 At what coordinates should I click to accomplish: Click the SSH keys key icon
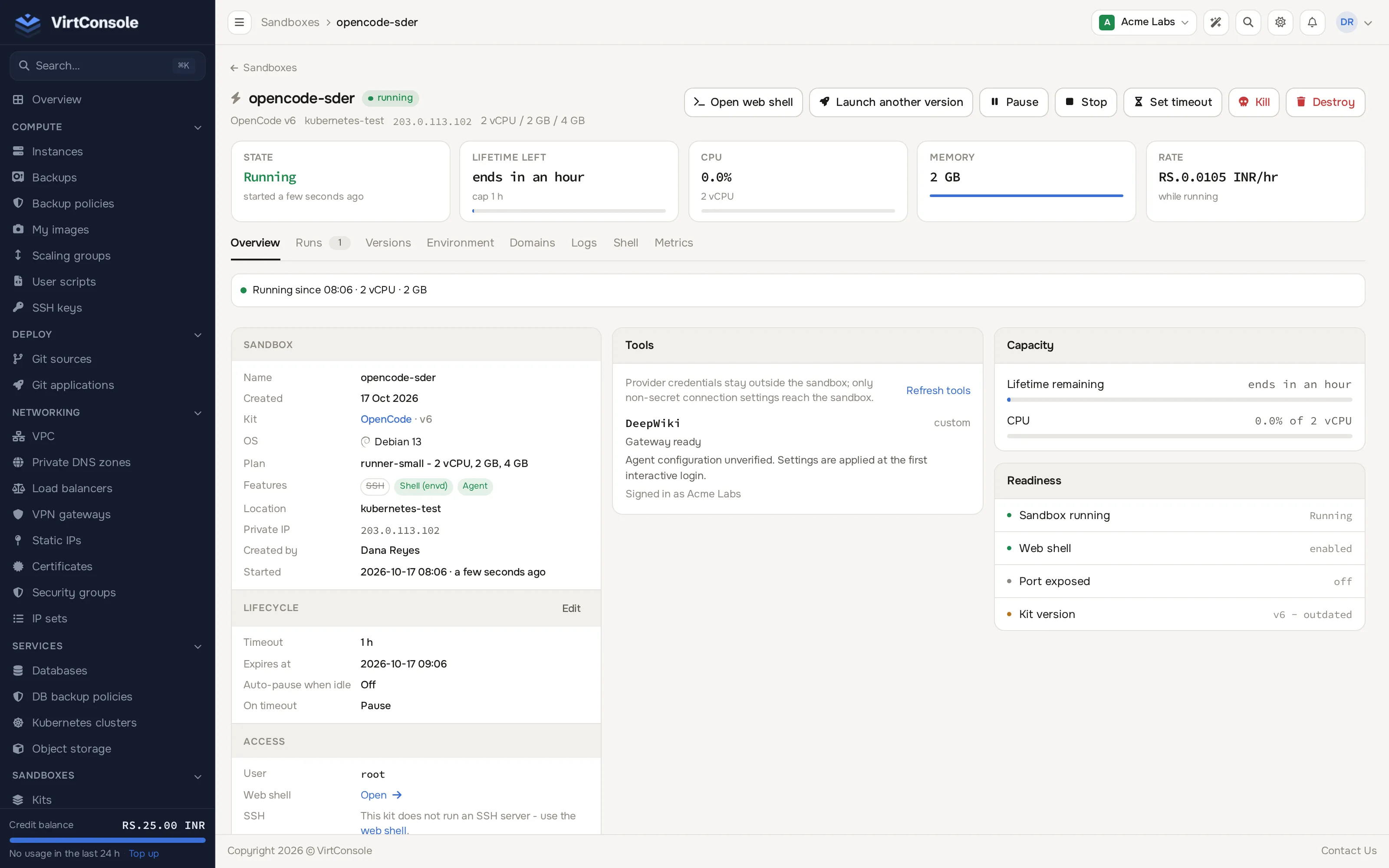pos(18,308)
